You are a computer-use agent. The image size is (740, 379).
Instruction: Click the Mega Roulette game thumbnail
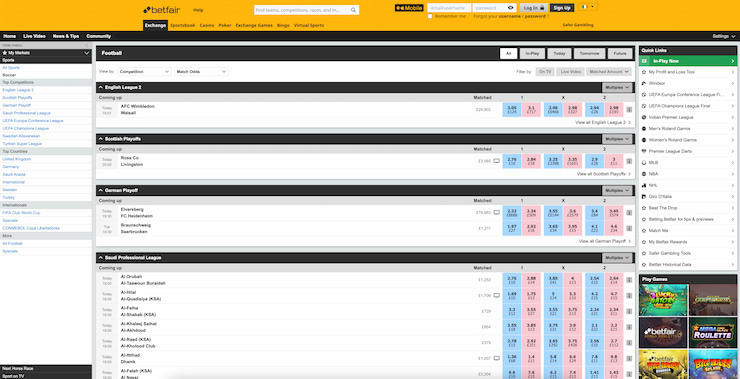[712, 332]
